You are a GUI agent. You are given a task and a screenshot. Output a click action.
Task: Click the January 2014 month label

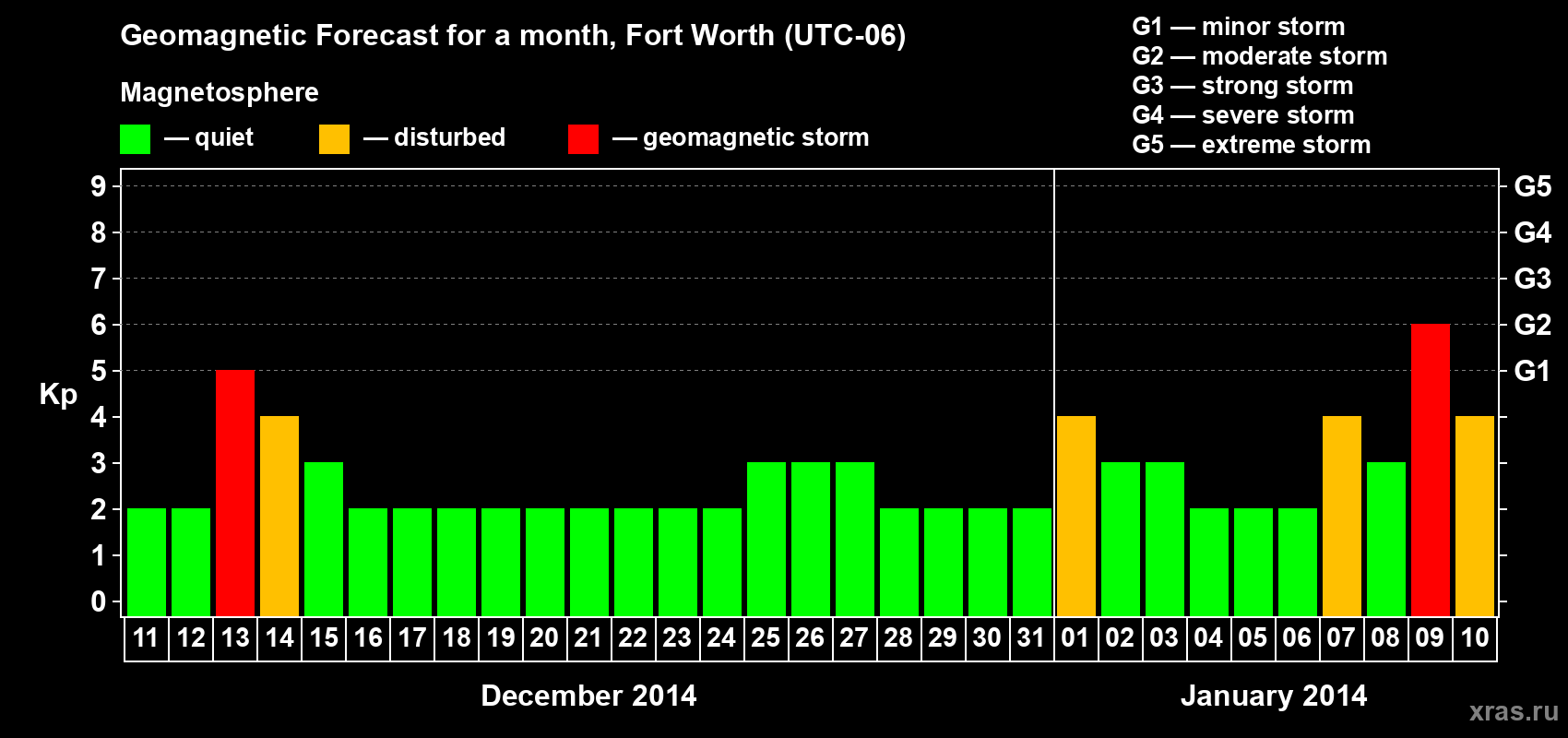[1274, 696]
